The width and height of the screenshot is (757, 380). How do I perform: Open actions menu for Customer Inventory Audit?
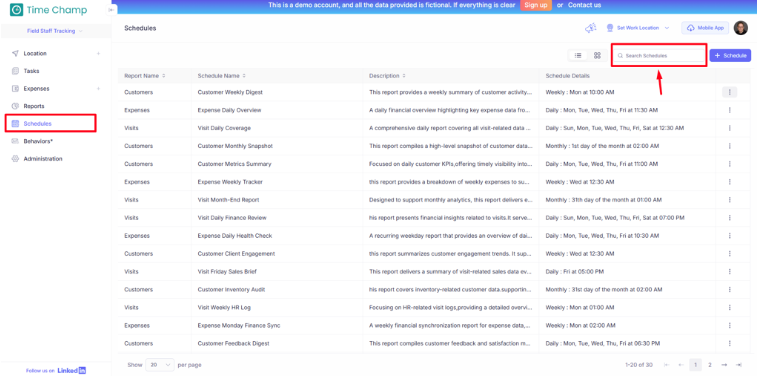pyautogui.click(x=729, y=290)
